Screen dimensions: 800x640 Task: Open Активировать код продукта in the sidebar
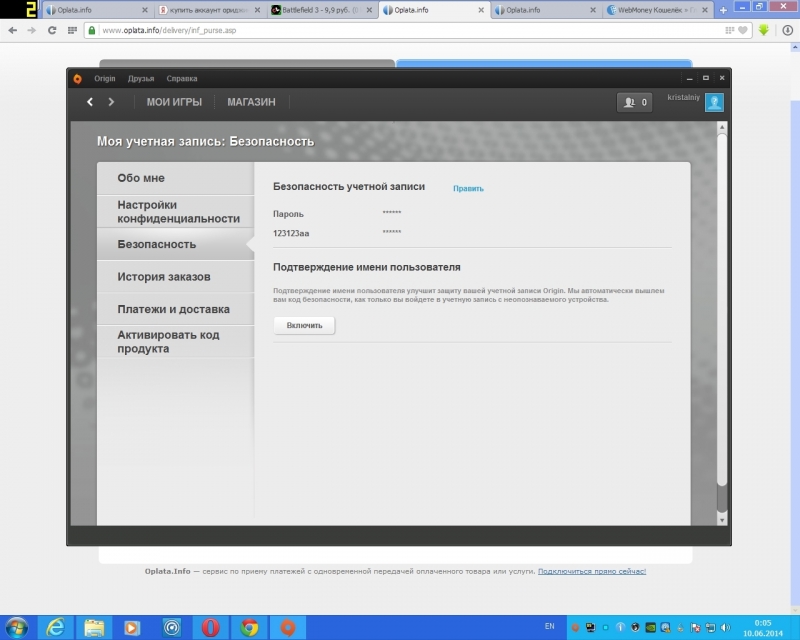click(x=176, y=342)
